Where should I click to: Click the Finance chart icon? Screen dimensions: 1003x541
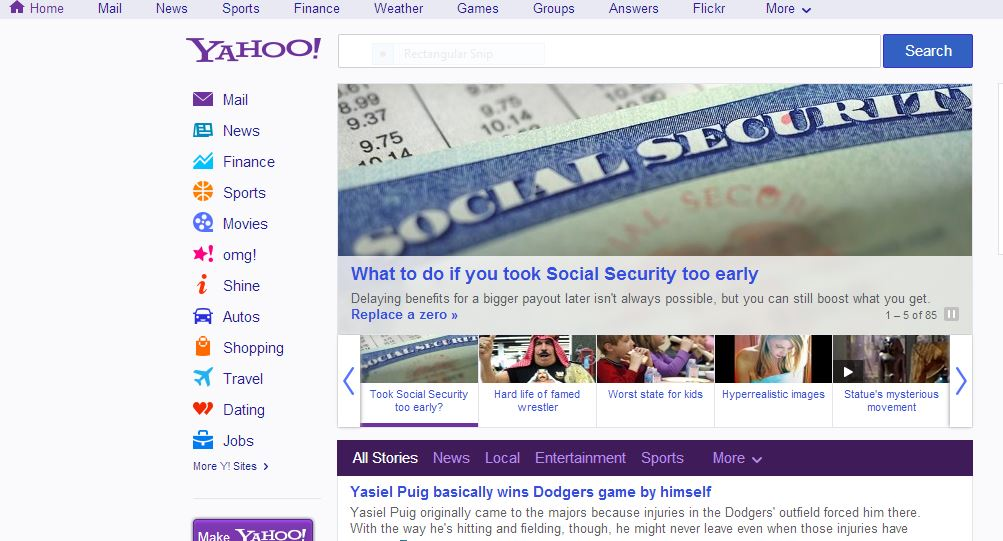click(x=203, y=161)
